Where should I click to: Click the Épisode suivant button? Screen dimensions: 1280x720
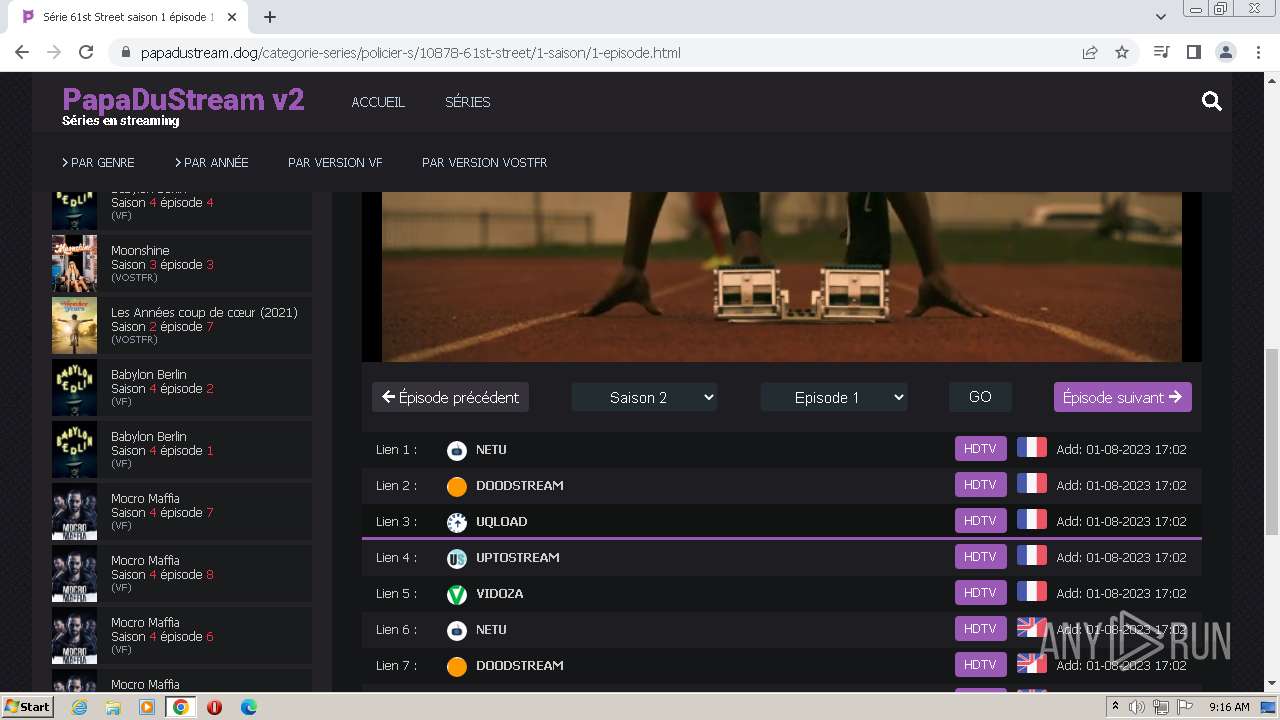1122,397
